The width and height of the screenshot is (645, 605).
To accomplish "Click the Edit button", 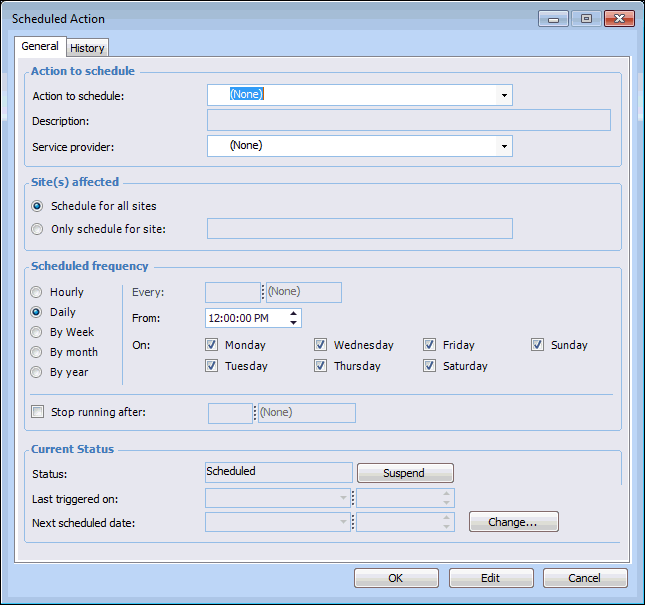I will click(x=491, y=578).
